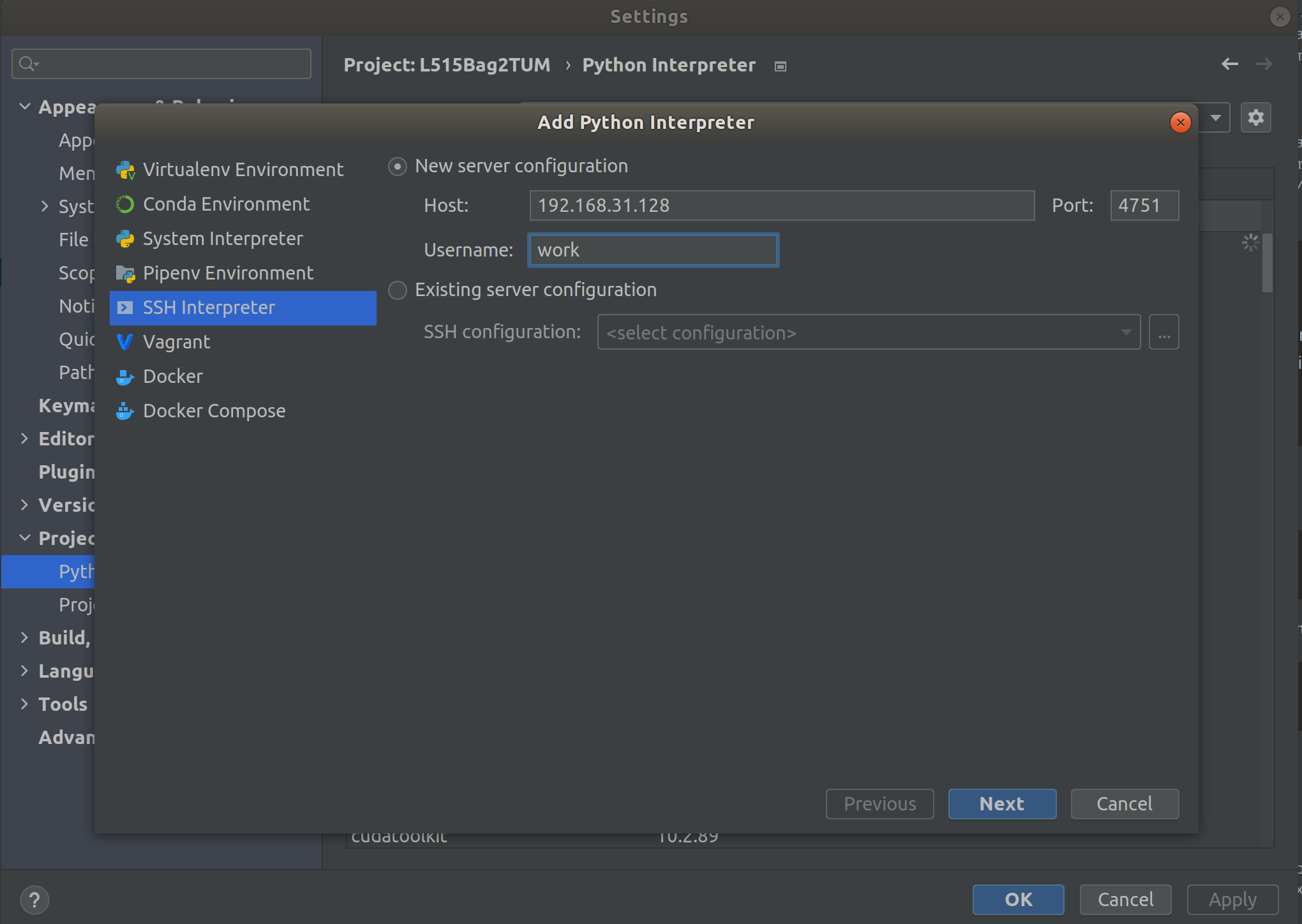Click the Conda Environment circle icon
This screenshot has height=924, width=1302.
125,204
